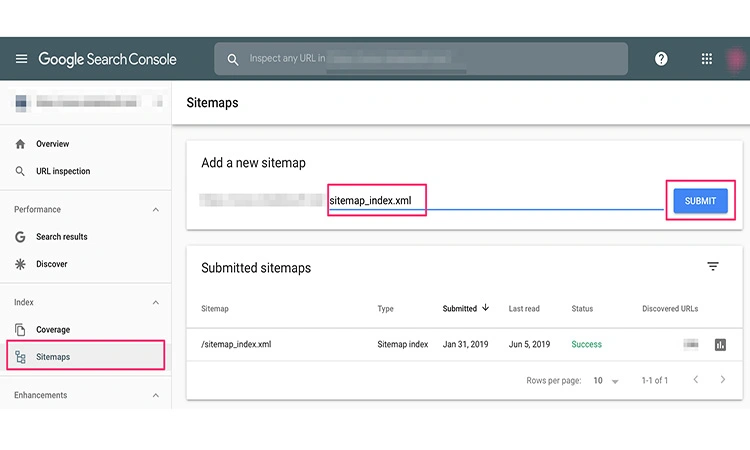Click the Jun 5, 2019 last read date

529,344
